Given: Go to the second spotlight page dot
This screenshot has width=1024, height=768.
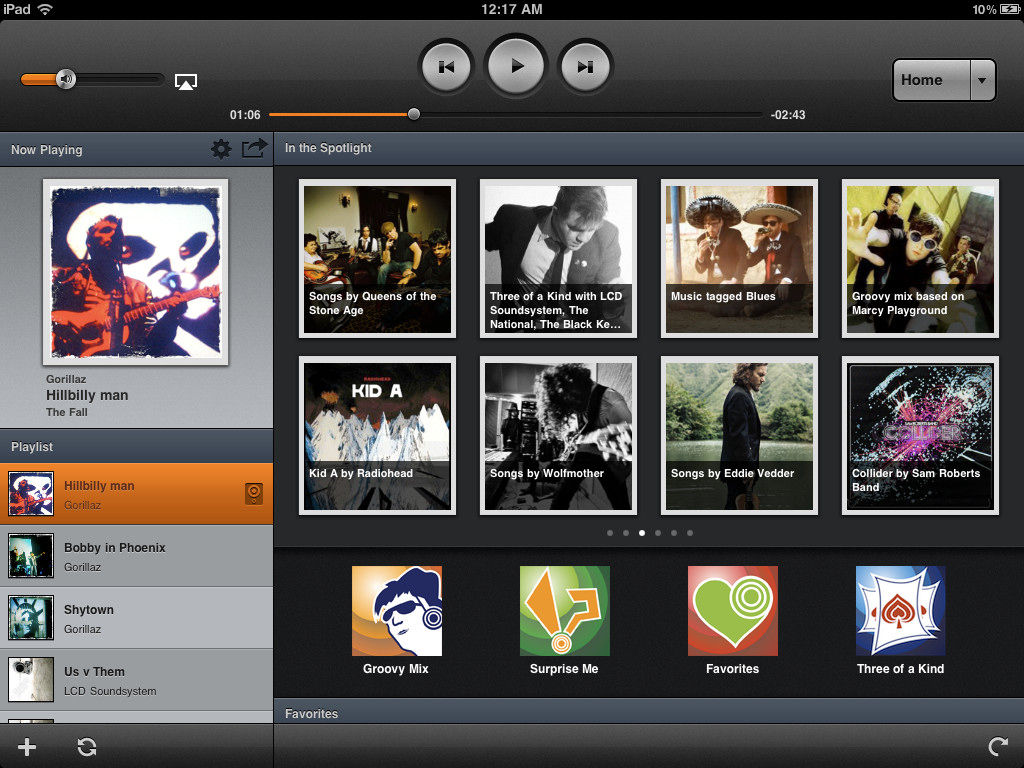Looking at the screenshot, I should (x=626, y=533).
